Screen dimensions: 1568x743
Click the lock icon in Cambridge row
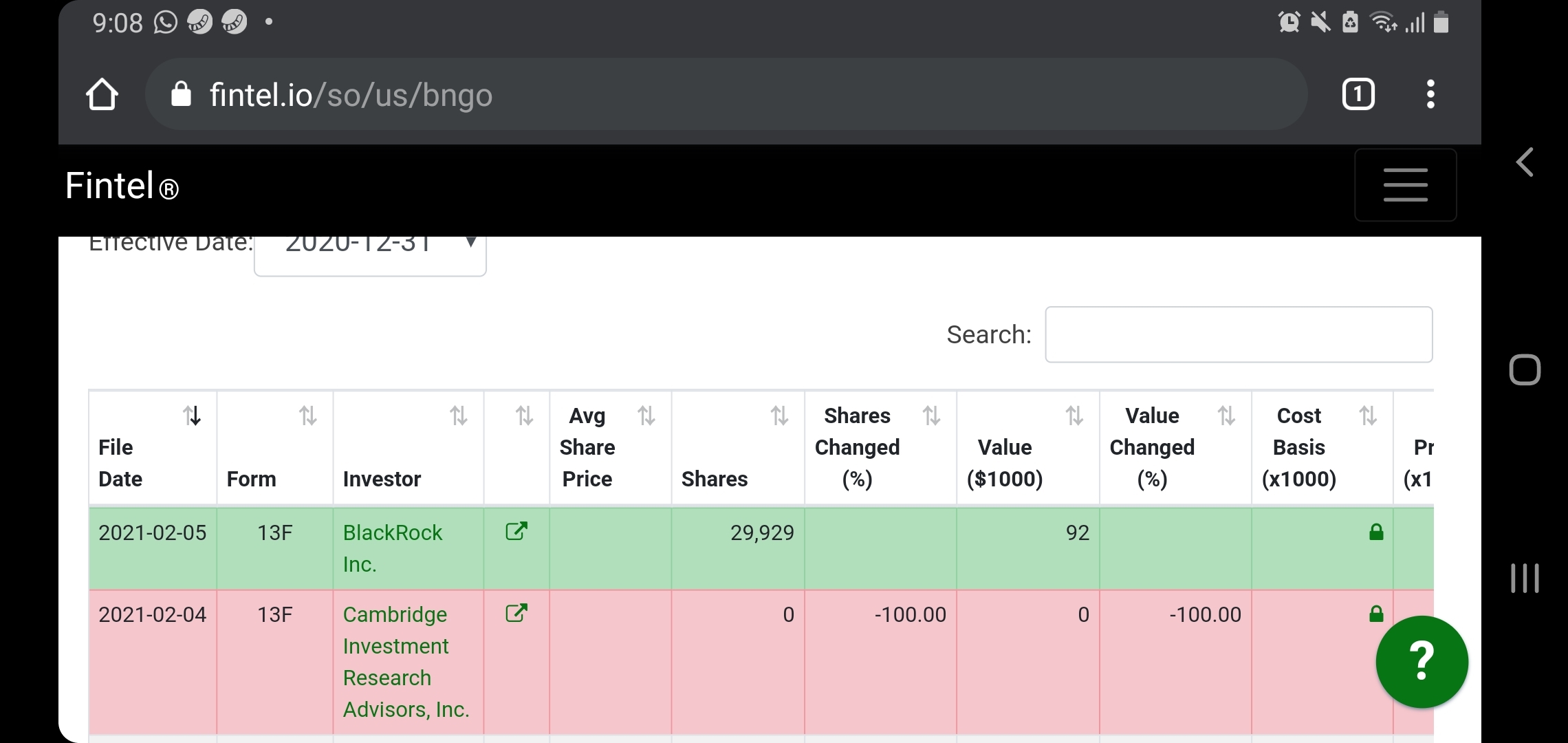tap(1376, 614)
